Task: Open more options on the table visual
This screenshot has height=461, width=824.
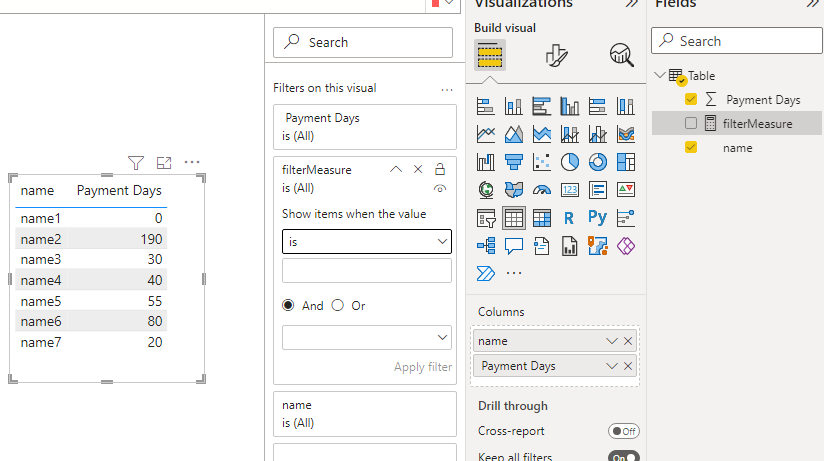Action: coord(192,162)
